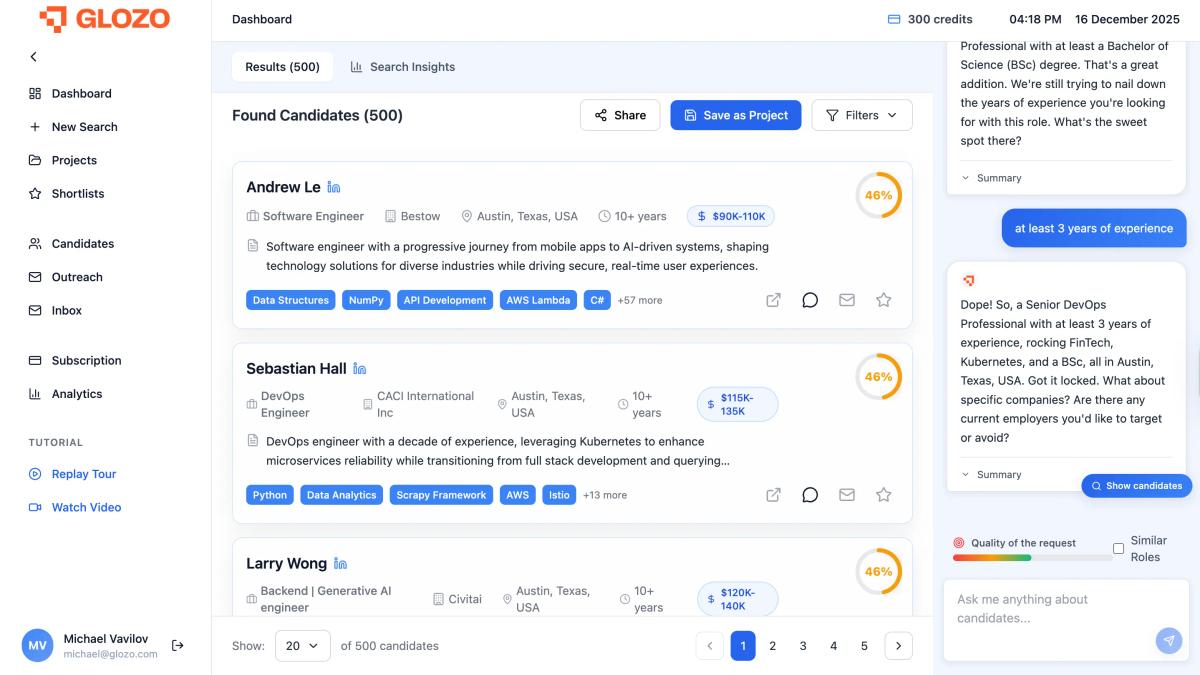Open the Outreach section in sidebar
Image resolution: width=1200 pixels, height=675 pixels.
(x=79, y=277)
